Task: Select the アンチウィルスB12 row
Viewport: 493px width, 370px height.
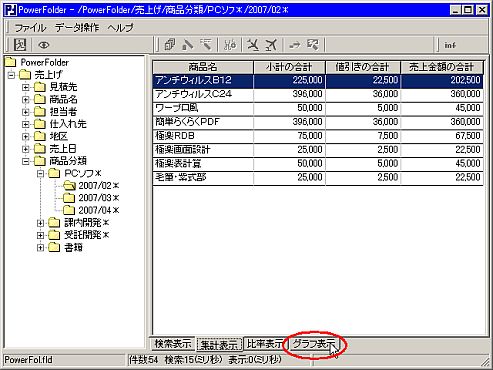Action: pos(318,80)
